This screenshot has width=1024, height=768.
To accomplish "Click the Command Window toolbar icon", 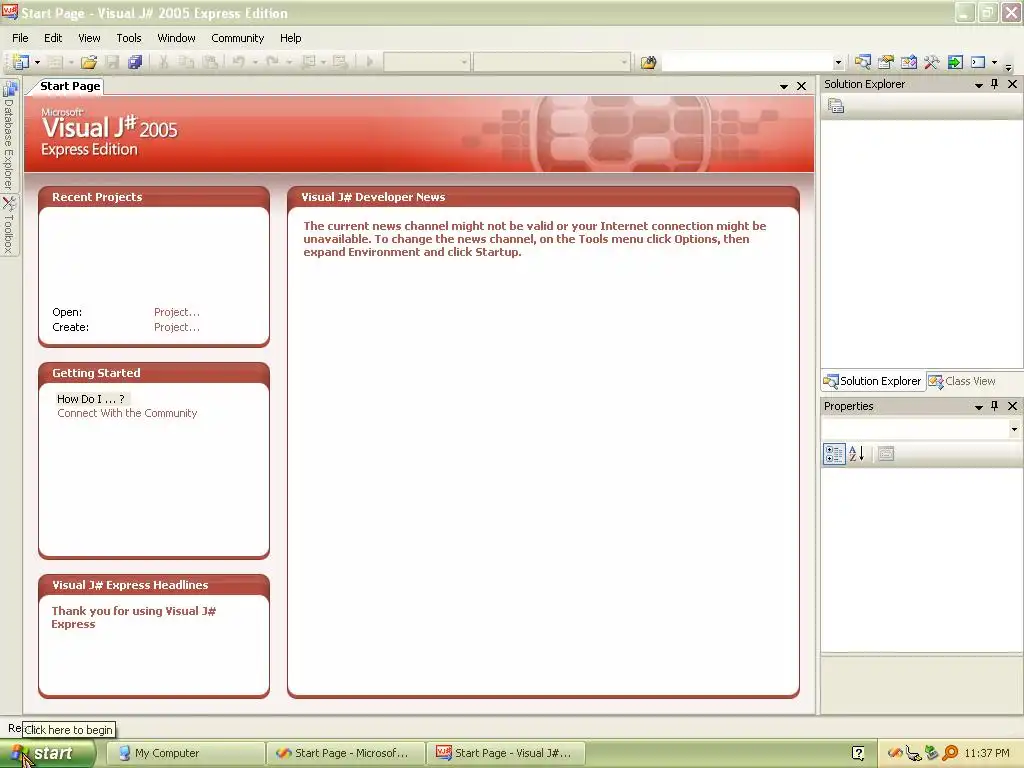I will (978, 62).
